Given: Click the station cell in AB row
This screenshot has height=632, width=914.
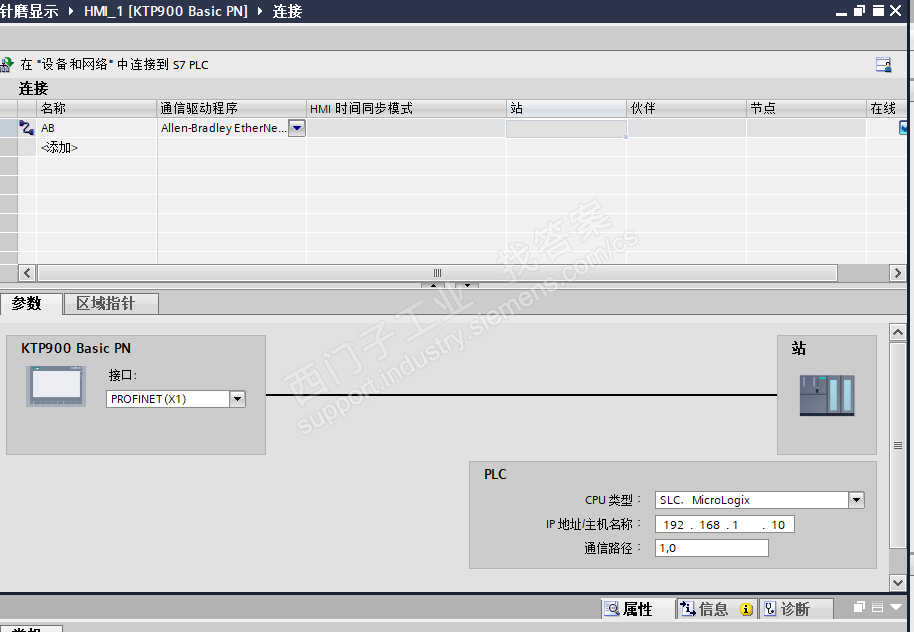Looking at the screenshot, I should tap(567, 128).
